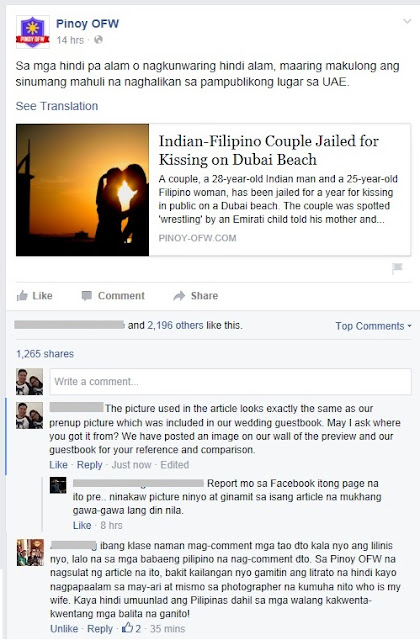The height and width of the screenshot is (640, 420).
Task: Click inside Write a comment field
Action: tap(231, 382)
